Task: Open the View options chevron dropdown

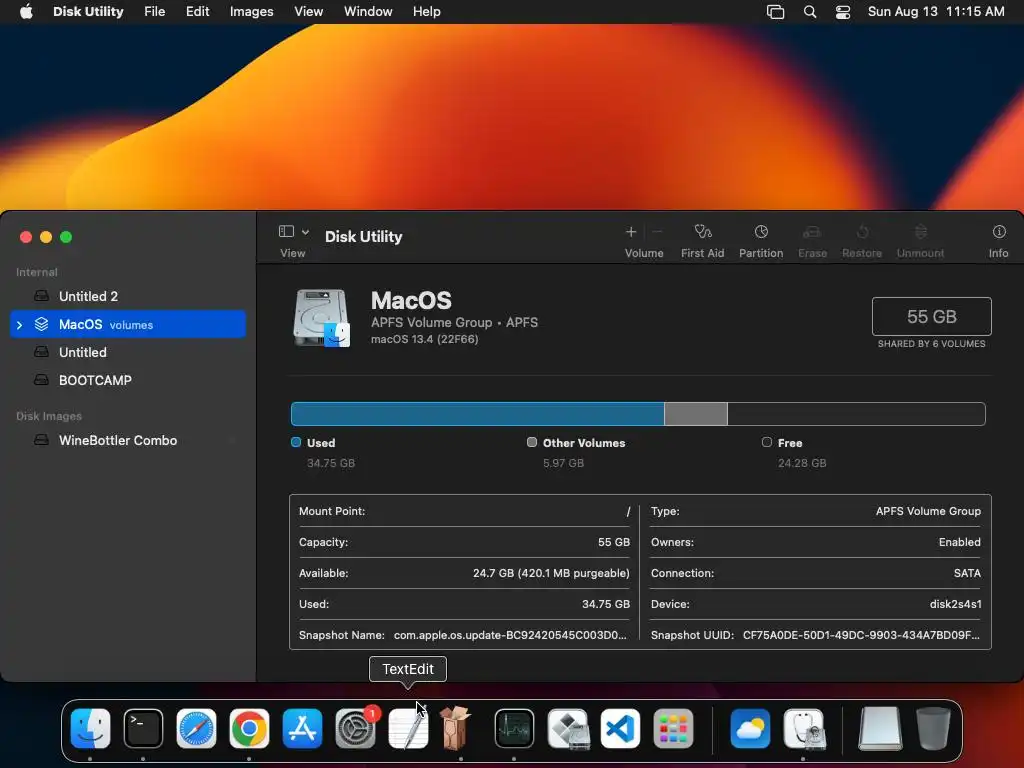Action: [x=305, y=232]
